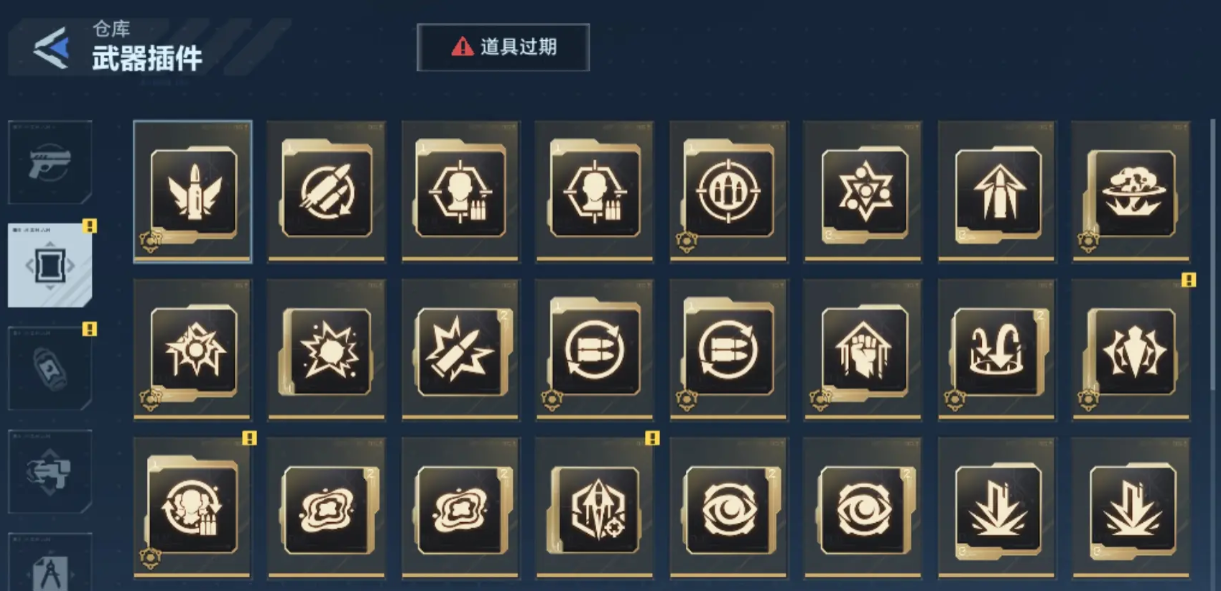Pick the hexagram star plugin

click(x=863, y=192)
